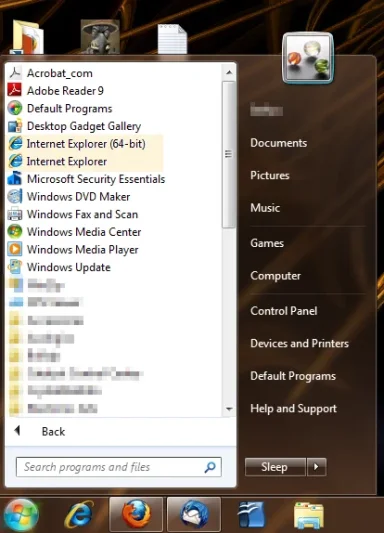Click the Back arrow triangle
Viewport: 384px width, 533px height.
pyautogui.click(x=17, y=431)
